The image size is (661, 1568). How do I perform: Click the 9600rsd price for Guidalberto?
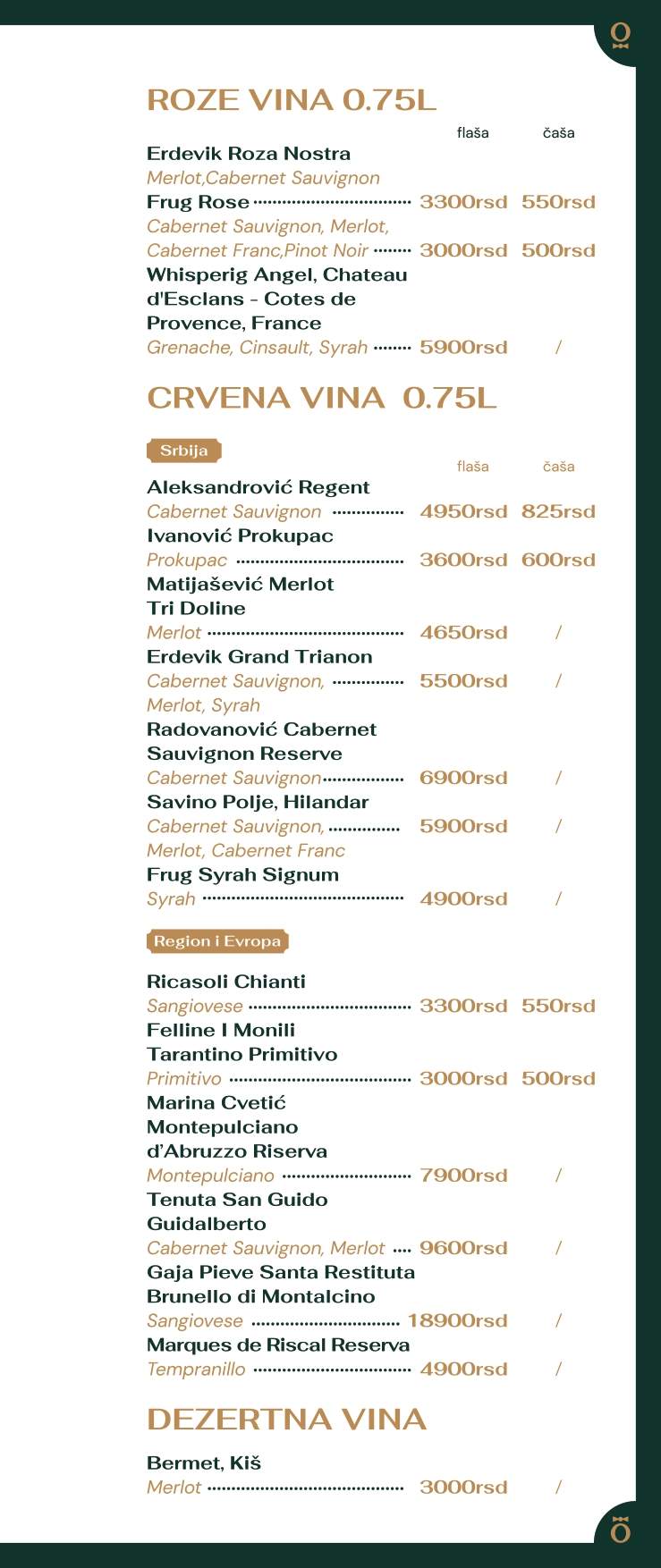point(463,1248)
